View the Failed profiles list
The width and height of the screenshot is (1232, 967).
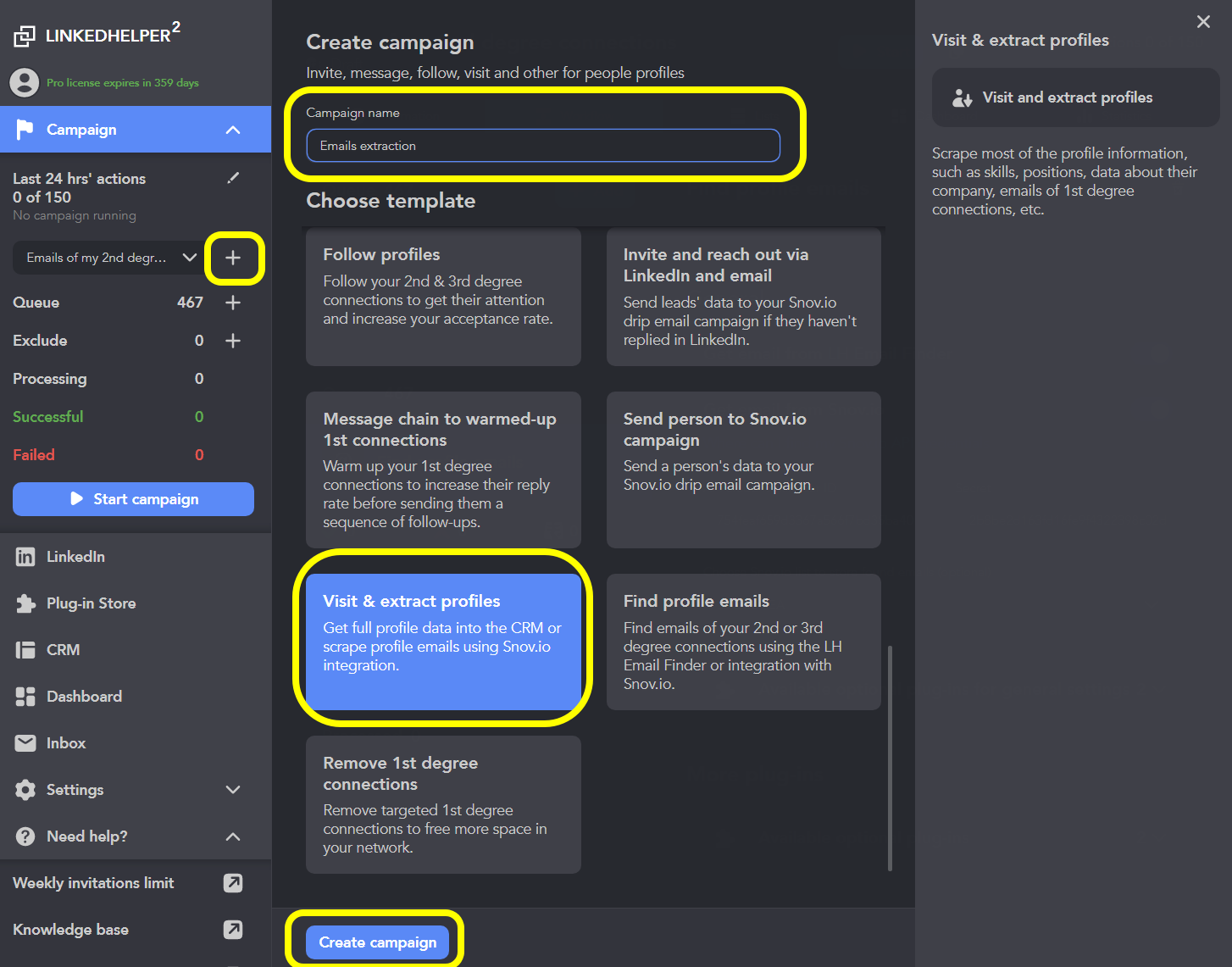point(108,455)
